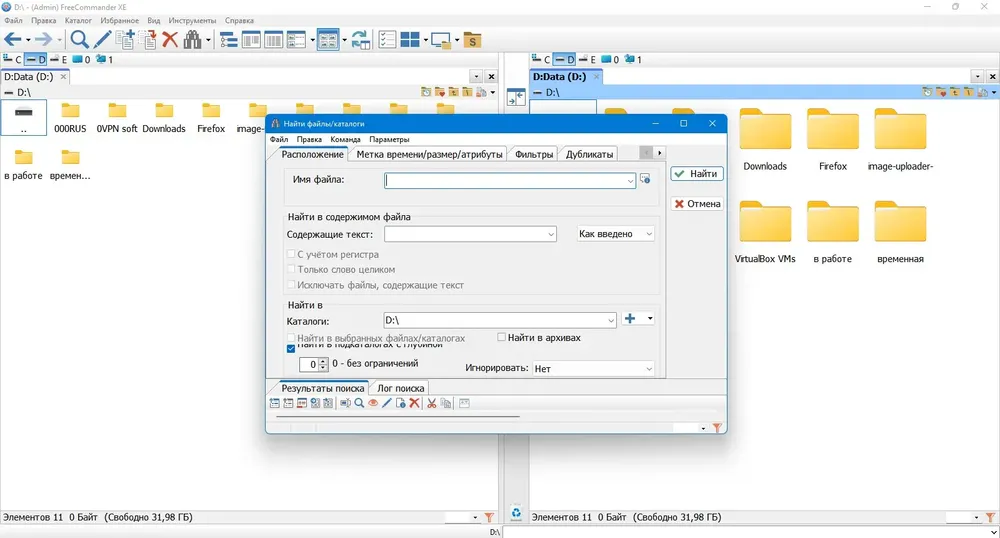This screenshot has height=538, width=1000.
Task: Open the 'Лог поиска' tab
Action: click(401, 388)
